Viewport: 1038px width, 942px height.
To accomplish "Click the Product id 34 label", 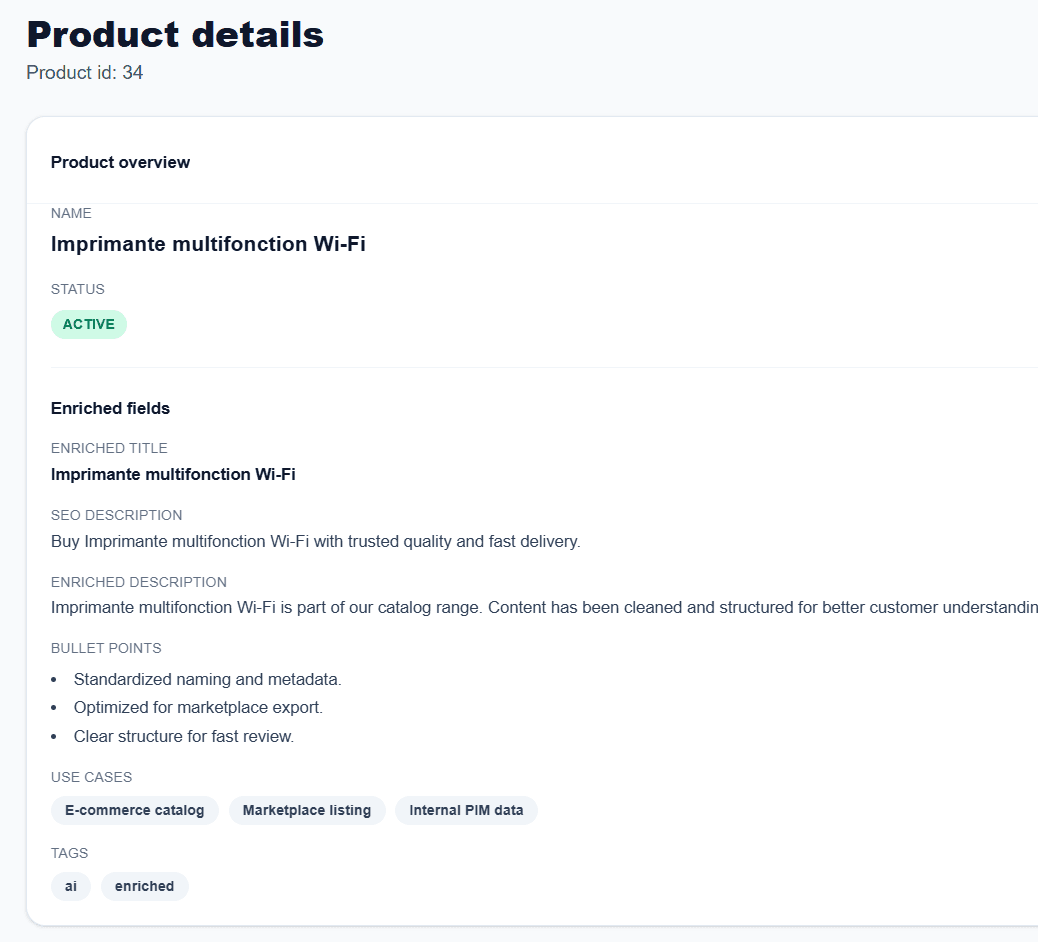I will [84, 72].
